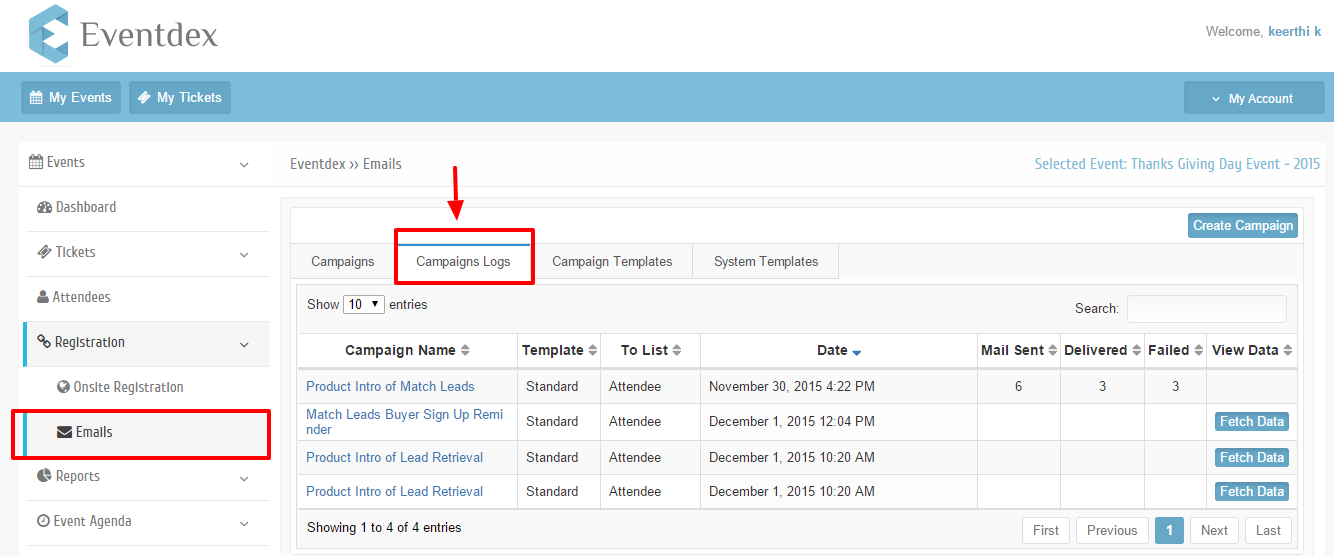Open the My Account dropdown
The width and height of the screenshot is (1334, 556).
click(1254, 98)
